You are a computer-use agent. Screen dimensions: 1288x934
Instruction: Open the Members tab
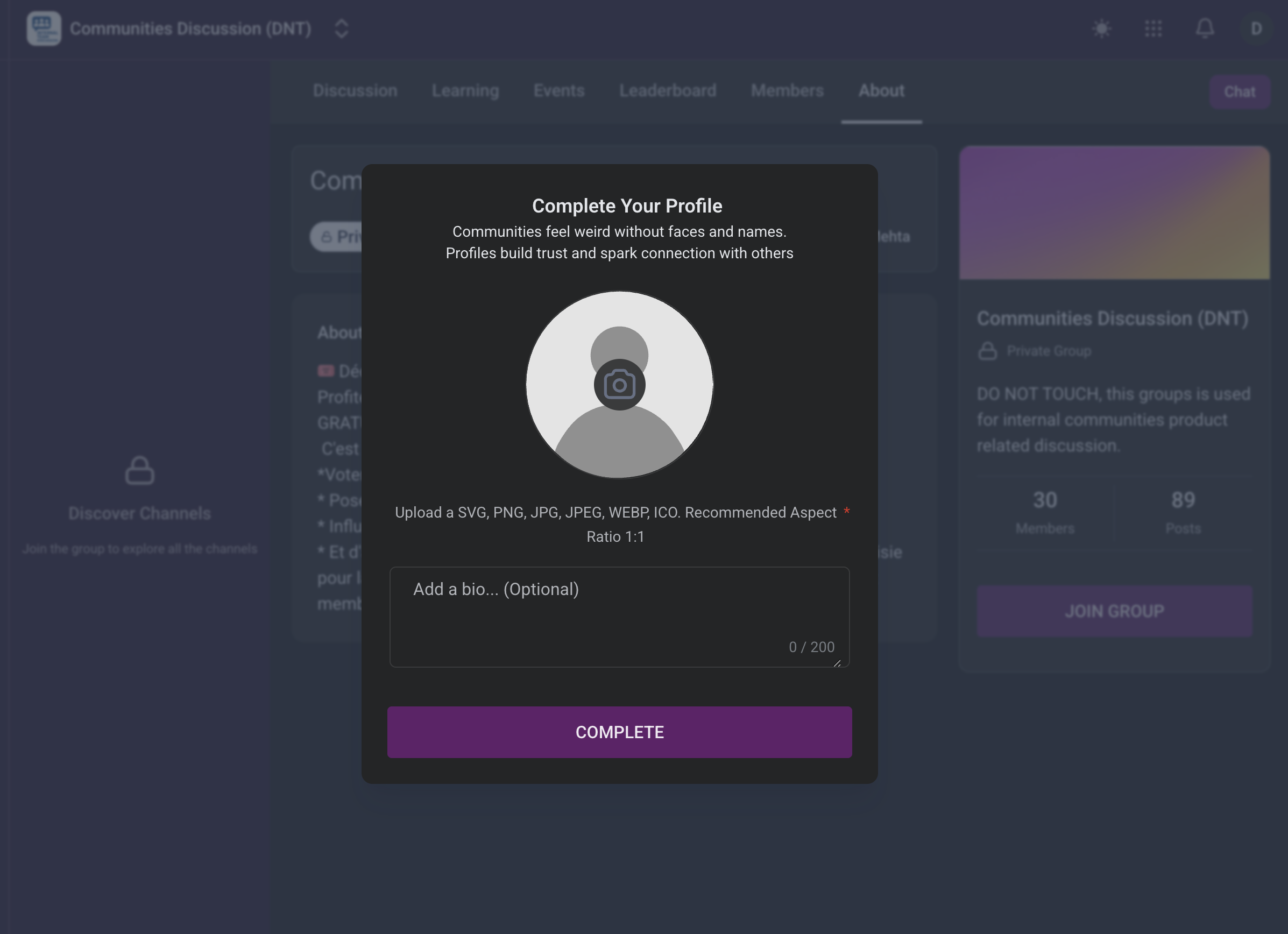787,91
